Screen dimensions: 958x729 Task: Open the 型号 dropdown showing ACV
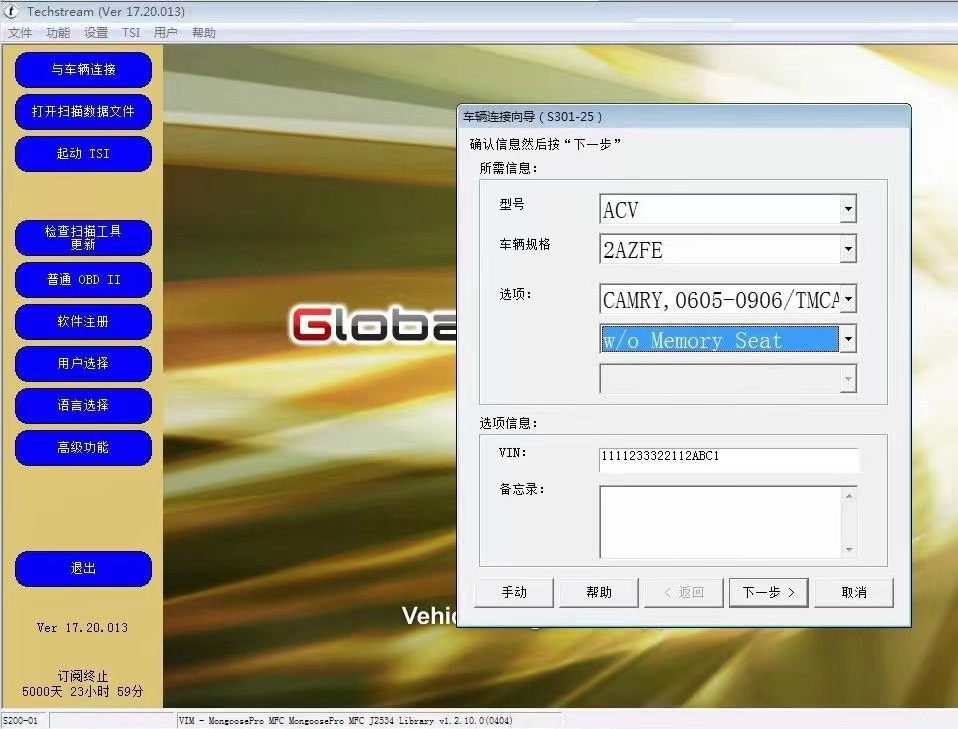tap(850, 209)
